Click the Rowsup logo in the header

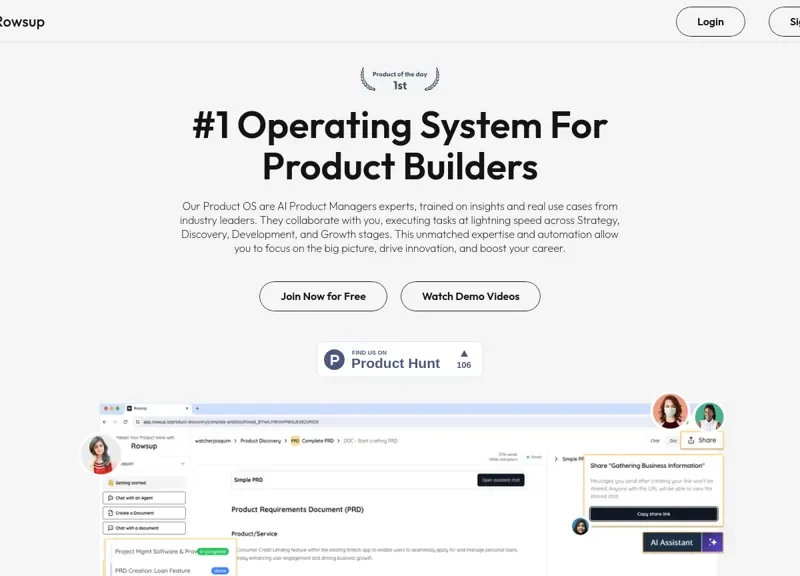(x=22, y=22)
